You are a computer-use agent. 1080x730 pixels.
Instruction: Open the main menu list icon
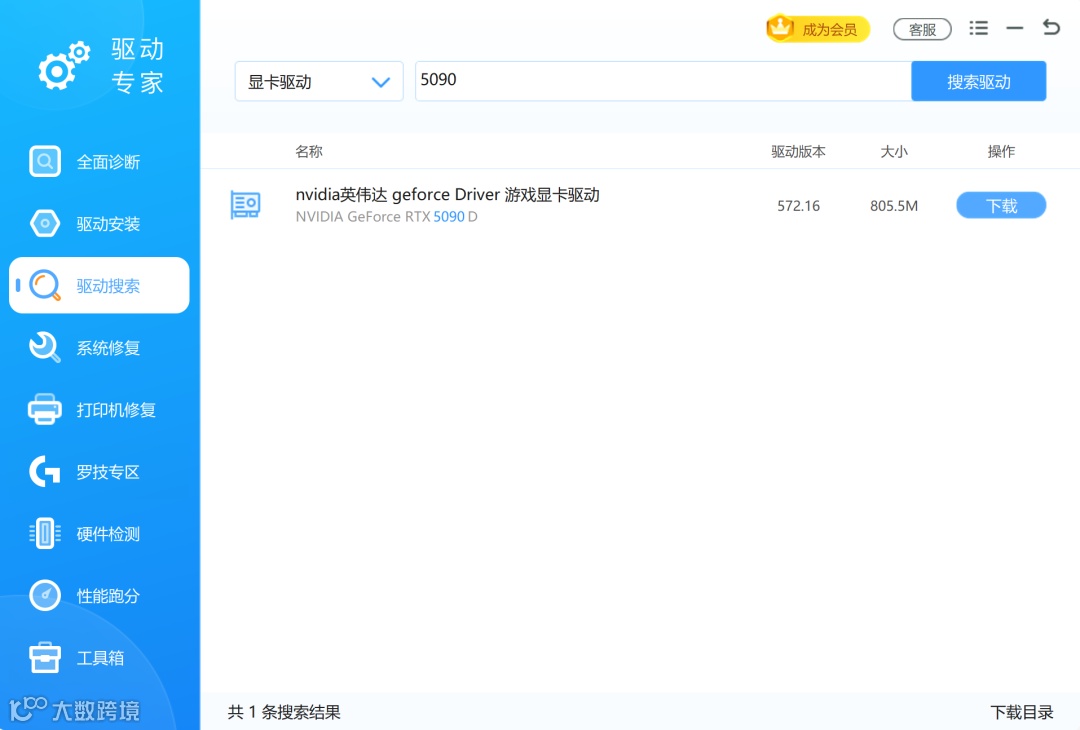tap(978, 28)
